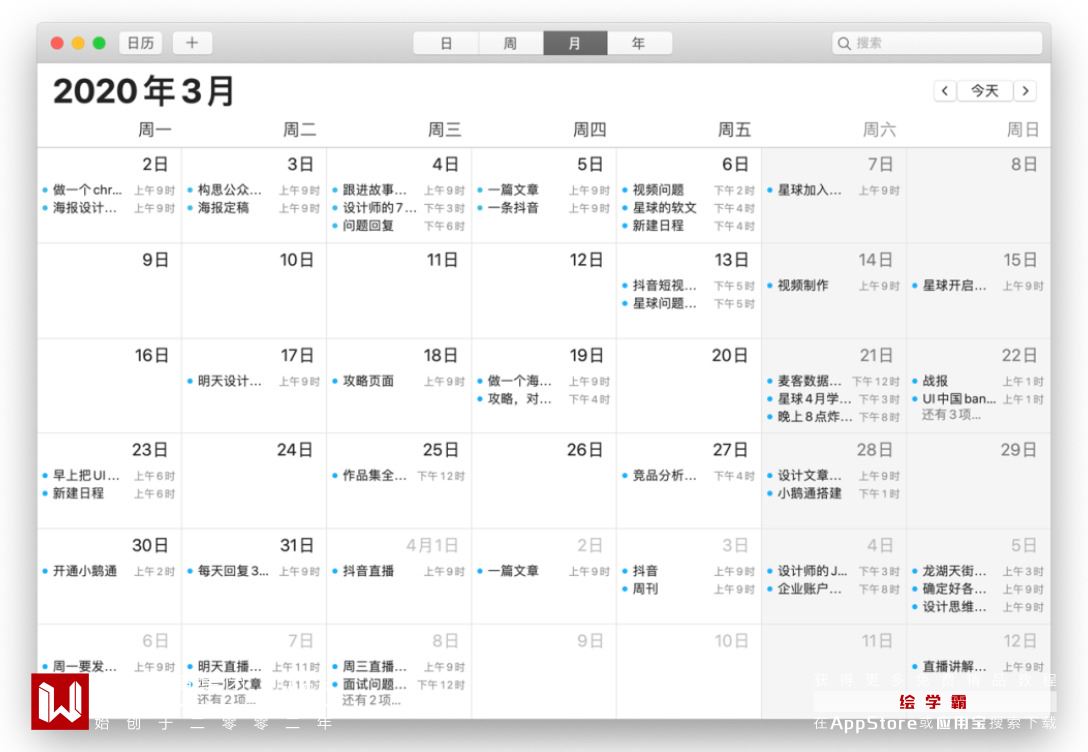Viewport: 1088px width, 752px height.
Task: Open event 确定好各... on April 5日
Action: click(979, 589)
